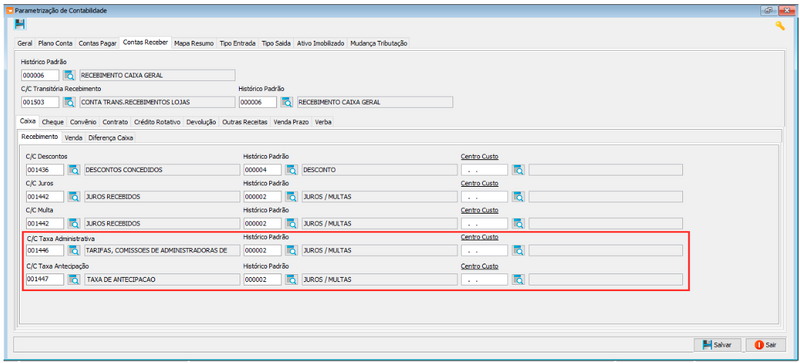Click the save diskette icon in toolbar

(20, 24)
